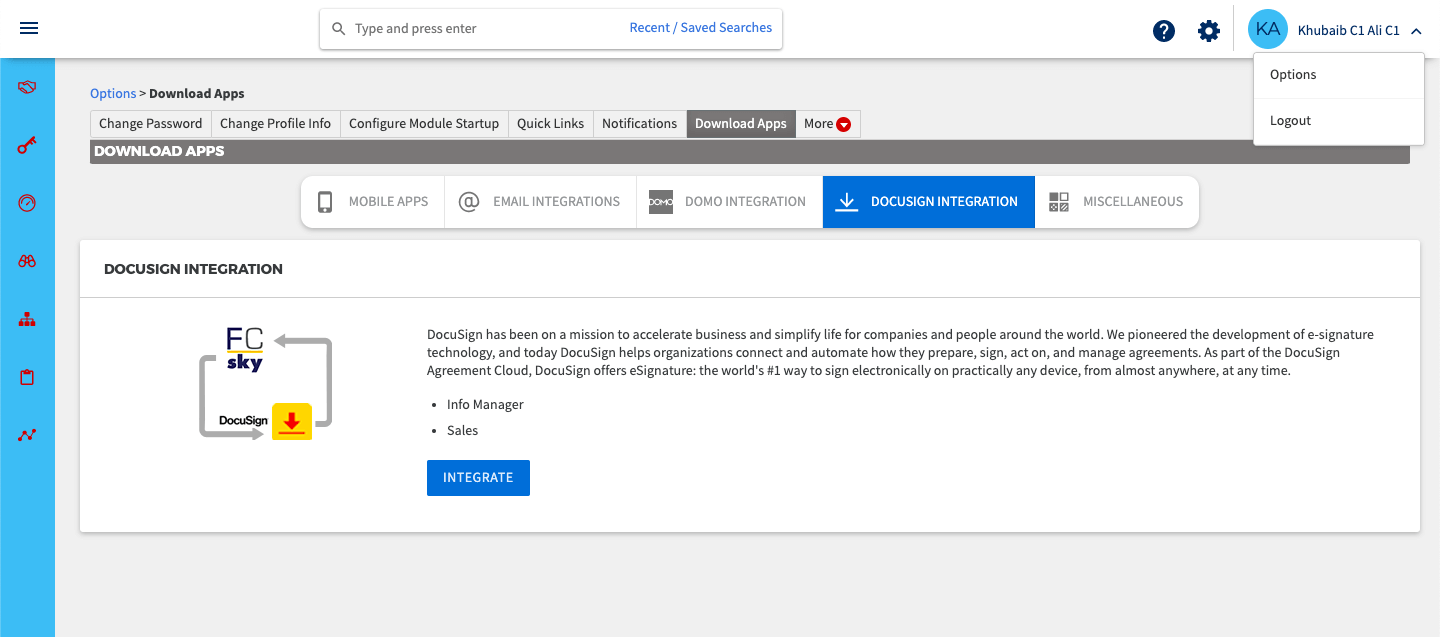Click the DOWNLOAD APPS gray header bar text
This screenshot has height=637, width=1440.
pyautogui.click(x=159, y=152)
